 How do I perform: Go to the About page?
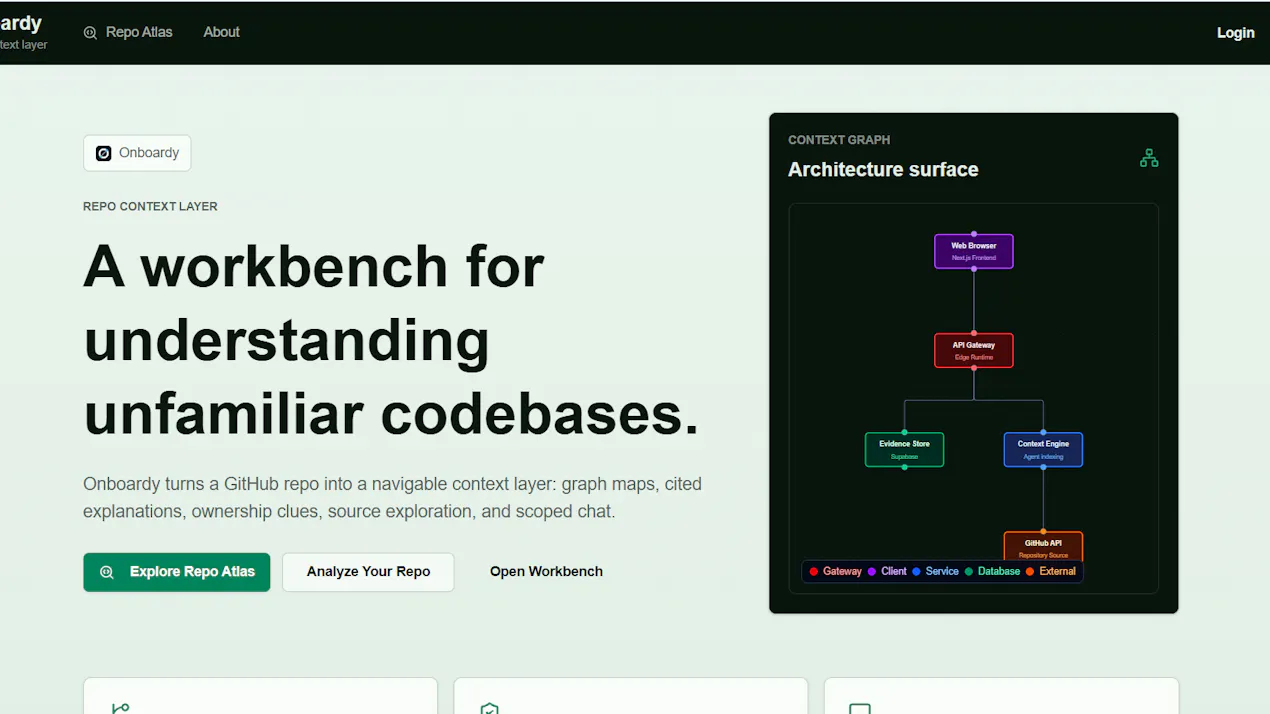click(x=221, y=32)
